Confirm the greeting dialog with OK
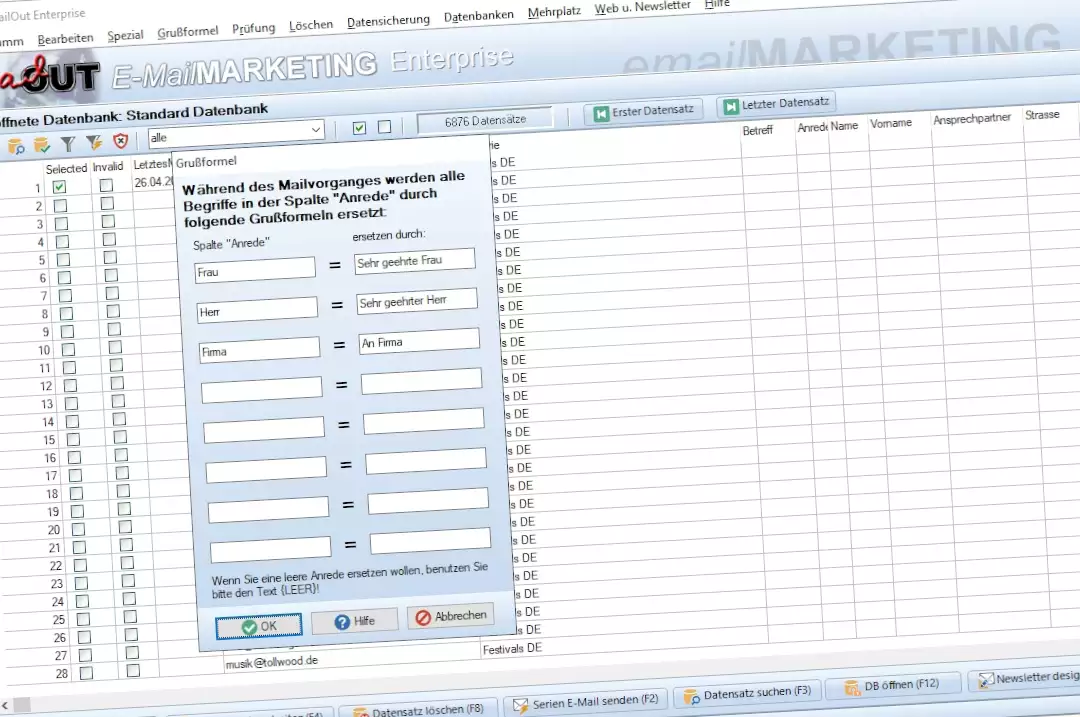The height and width of the screenshot is (717, 1080). pos(258,626)
